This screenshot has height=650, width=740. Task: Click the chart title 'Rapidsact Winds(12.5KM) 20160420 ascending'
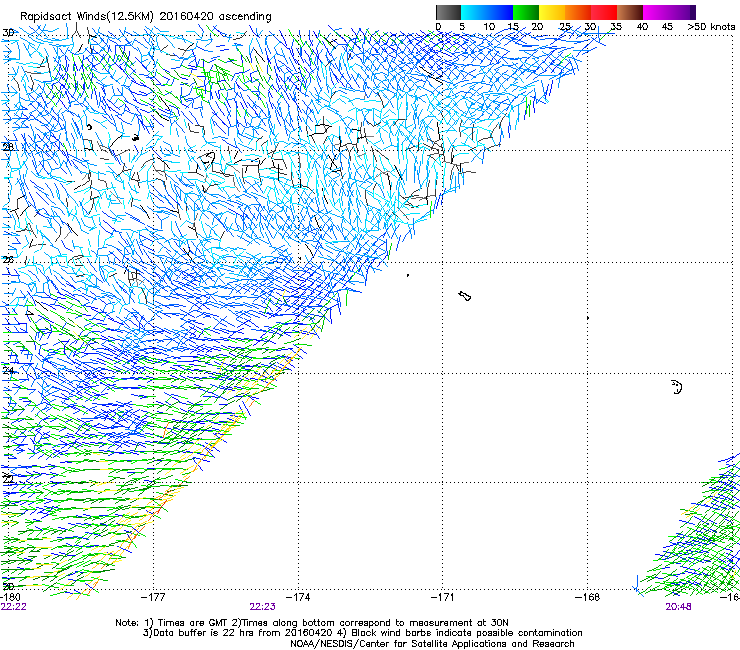146,17
